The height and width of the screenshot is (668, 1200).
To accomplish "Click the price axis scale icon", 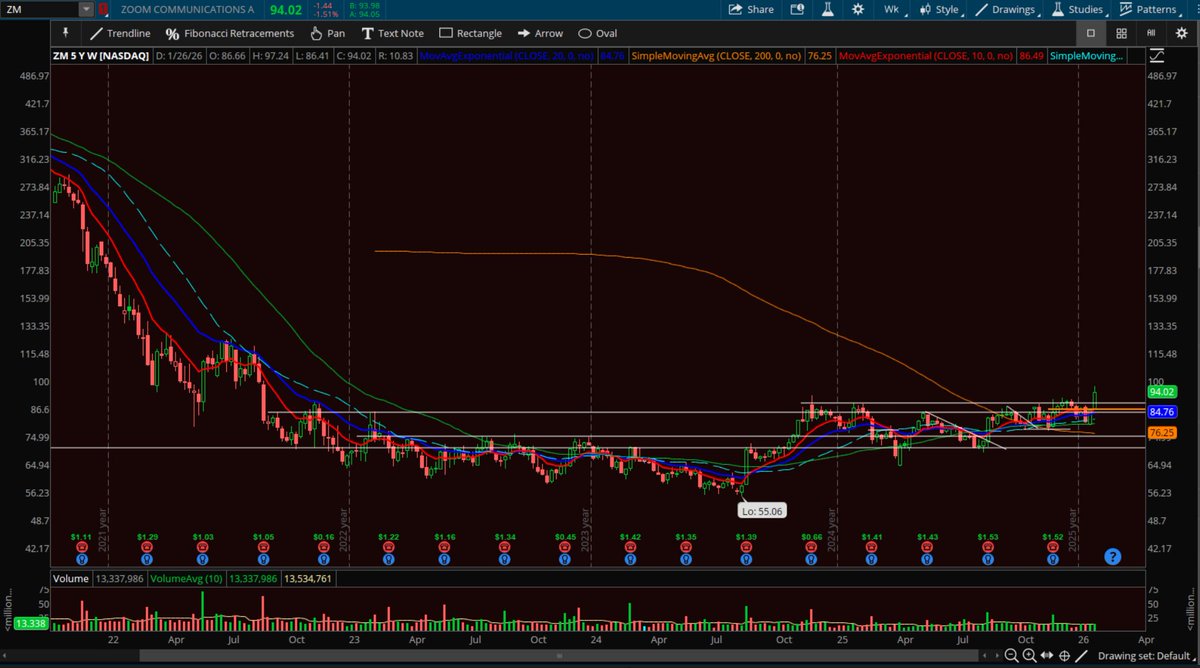I will click(1157, 57).
